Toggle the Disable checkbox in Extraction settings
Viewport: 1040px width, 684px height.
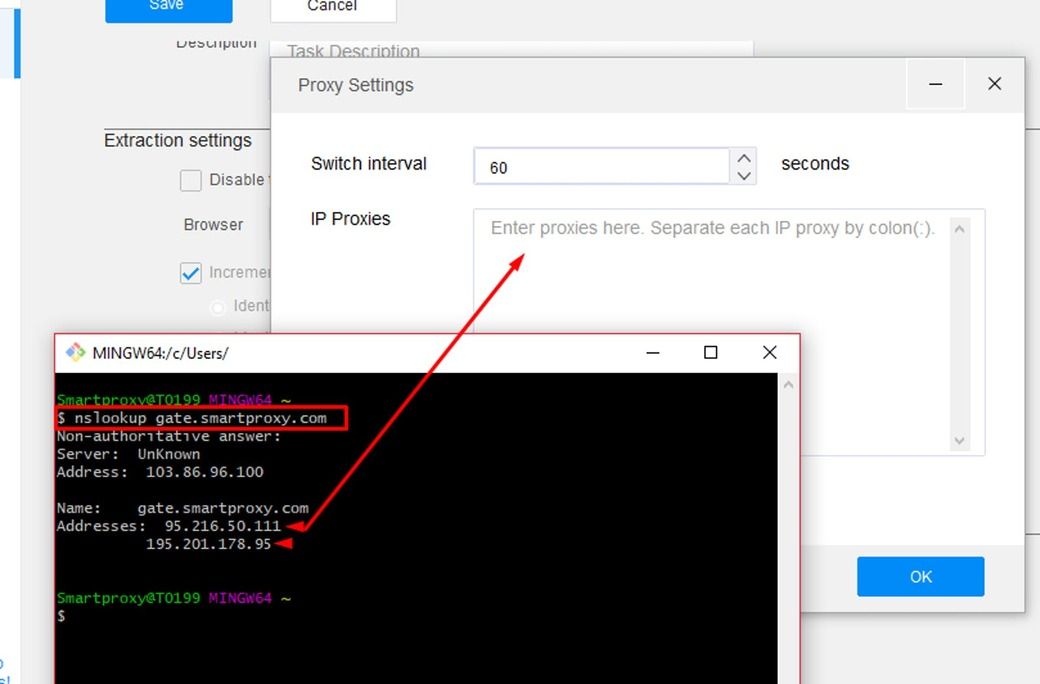tap(190, 180)
